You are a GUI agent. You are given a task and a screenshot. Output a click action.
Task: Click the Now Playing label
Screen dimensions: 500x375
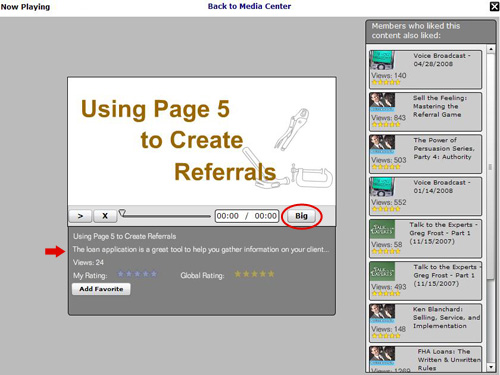25,7
